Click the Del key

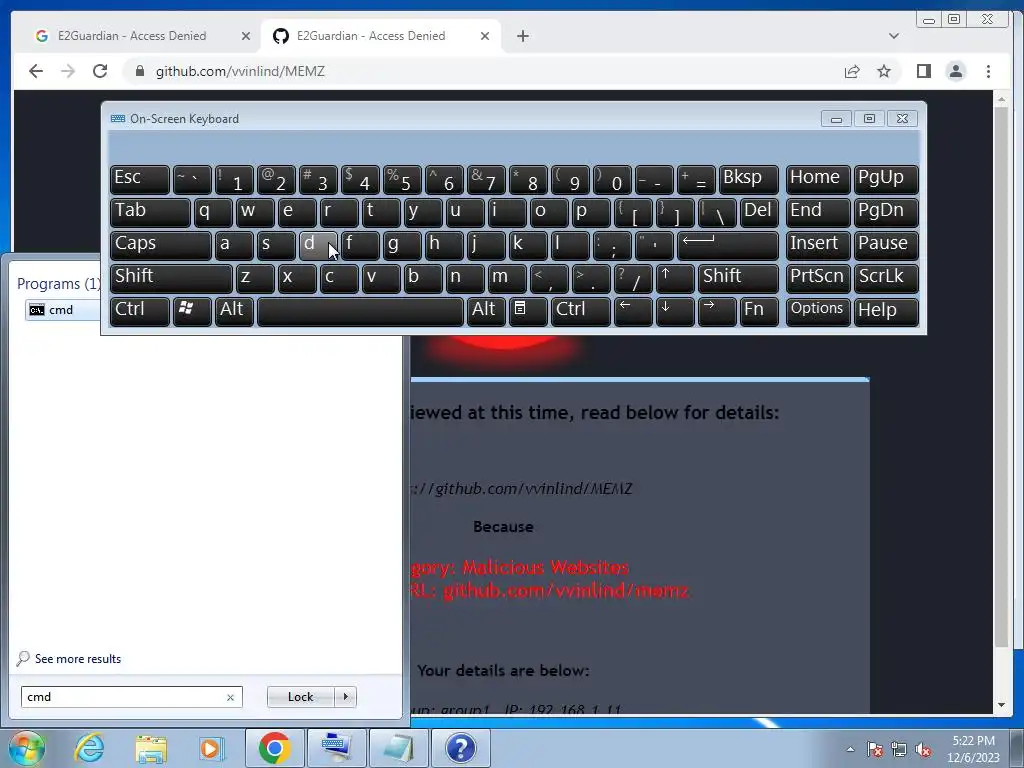coord(759,212)
